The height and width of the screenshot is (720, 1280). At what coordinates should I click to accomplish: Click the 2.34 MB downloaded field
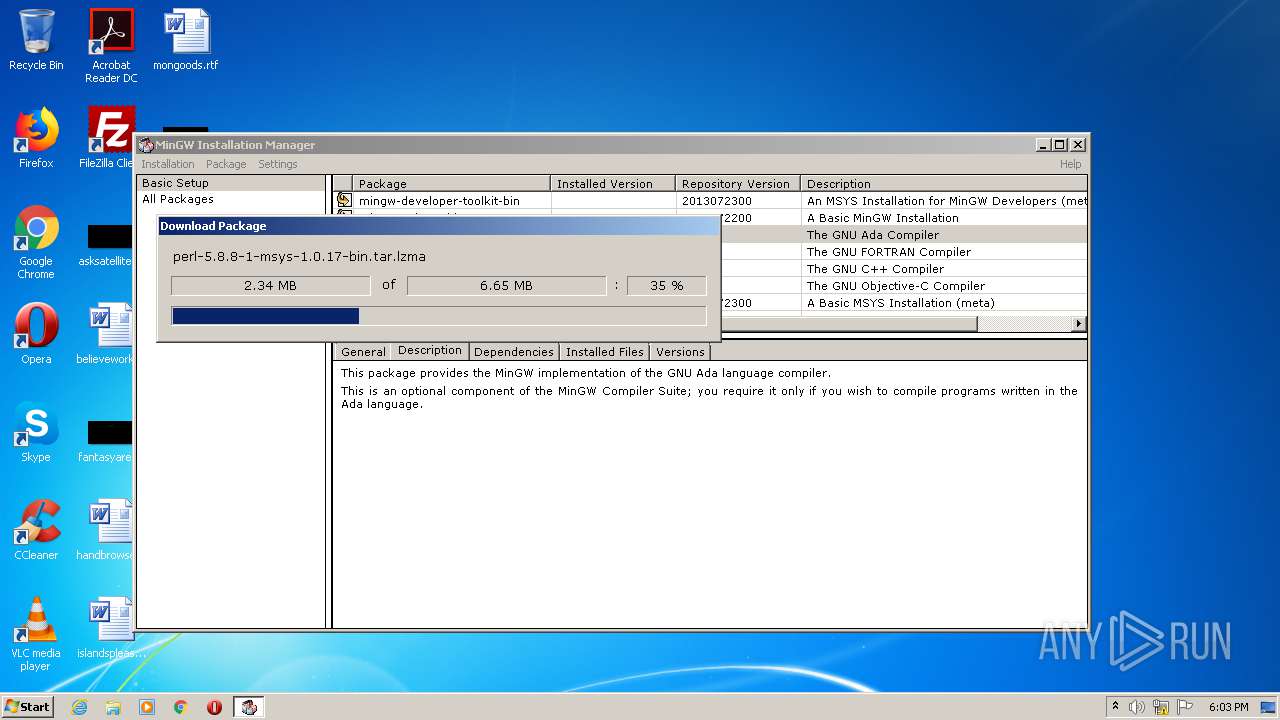coord(270,286)
